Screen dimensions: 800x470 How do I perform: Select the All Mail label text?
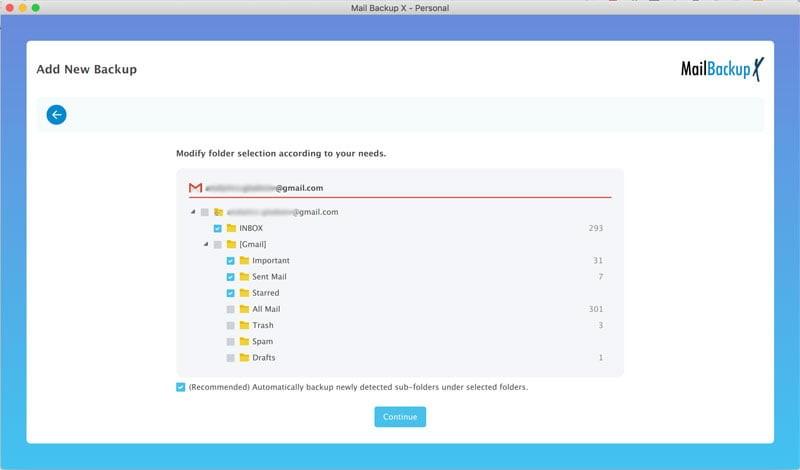(266, 309)
